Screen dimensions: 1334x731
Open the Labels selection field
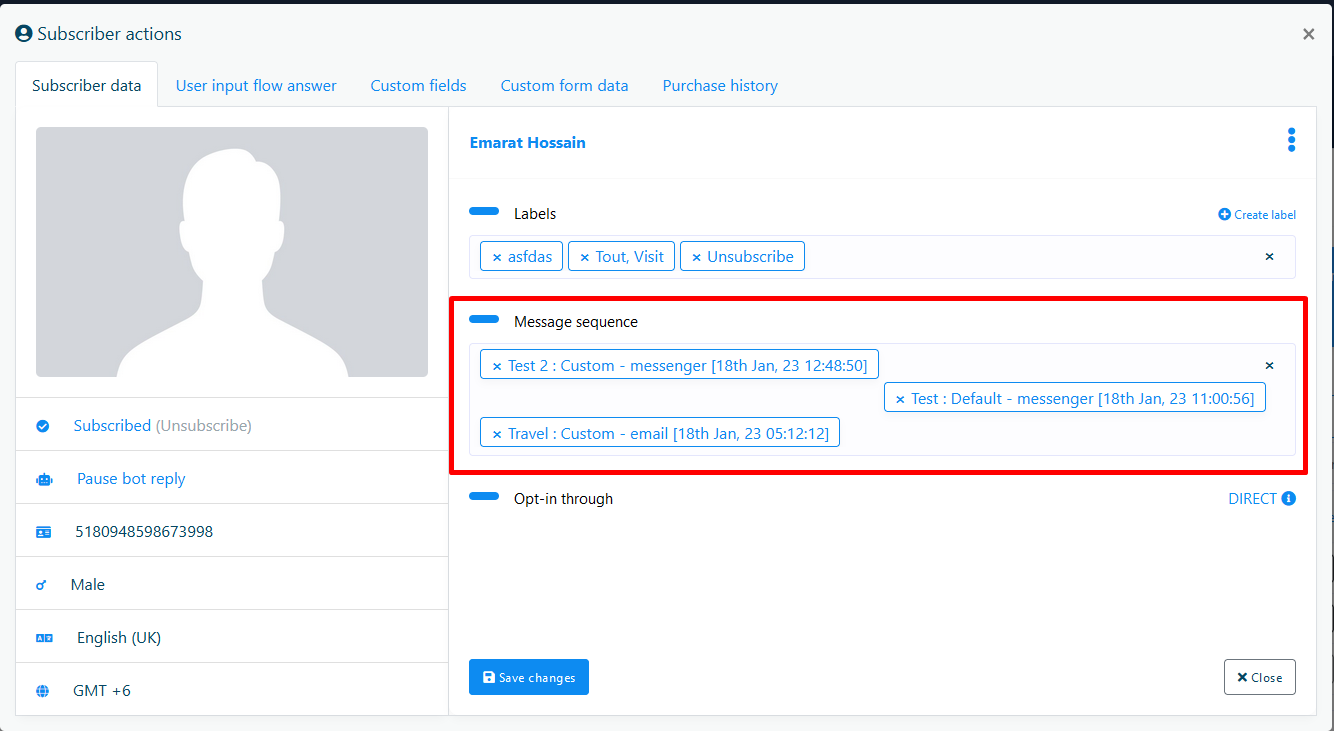[x=1030, y=257]
